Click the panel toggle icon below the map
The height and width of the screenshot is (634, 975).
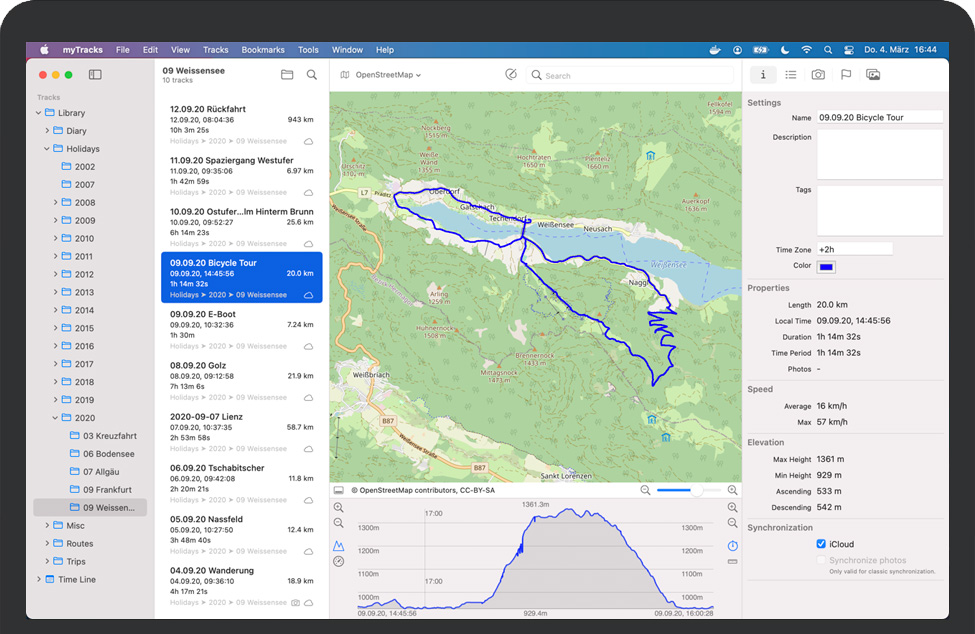coord(338,490)
